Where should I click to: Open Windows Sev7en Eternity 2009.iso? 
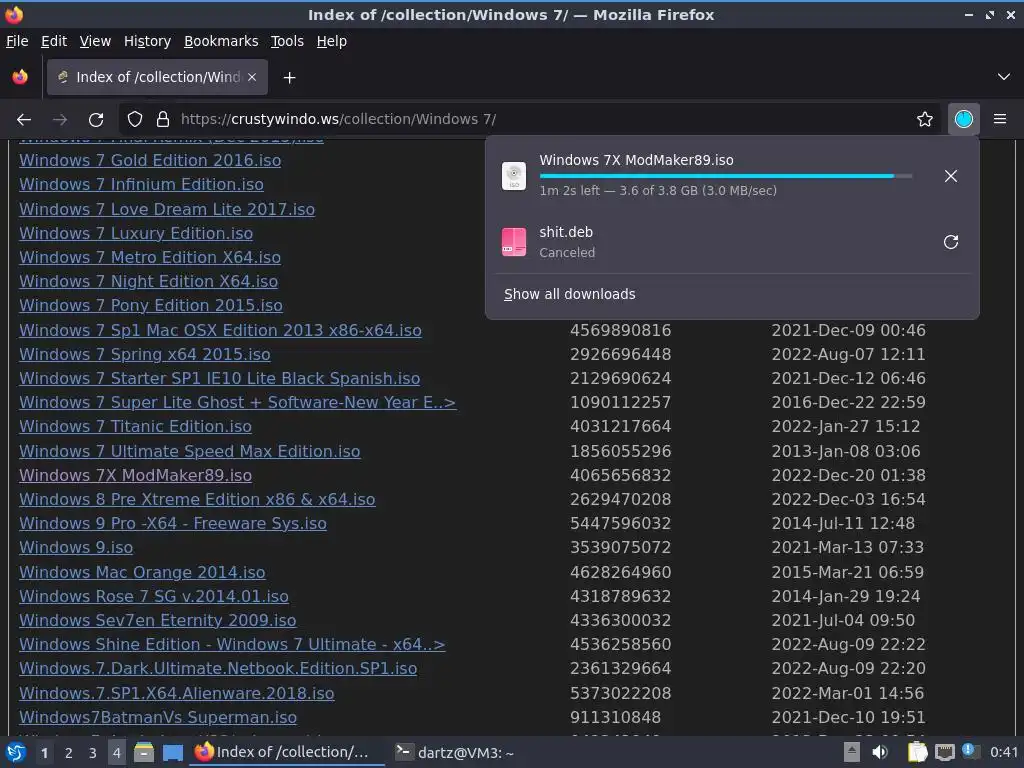(157, 620)
